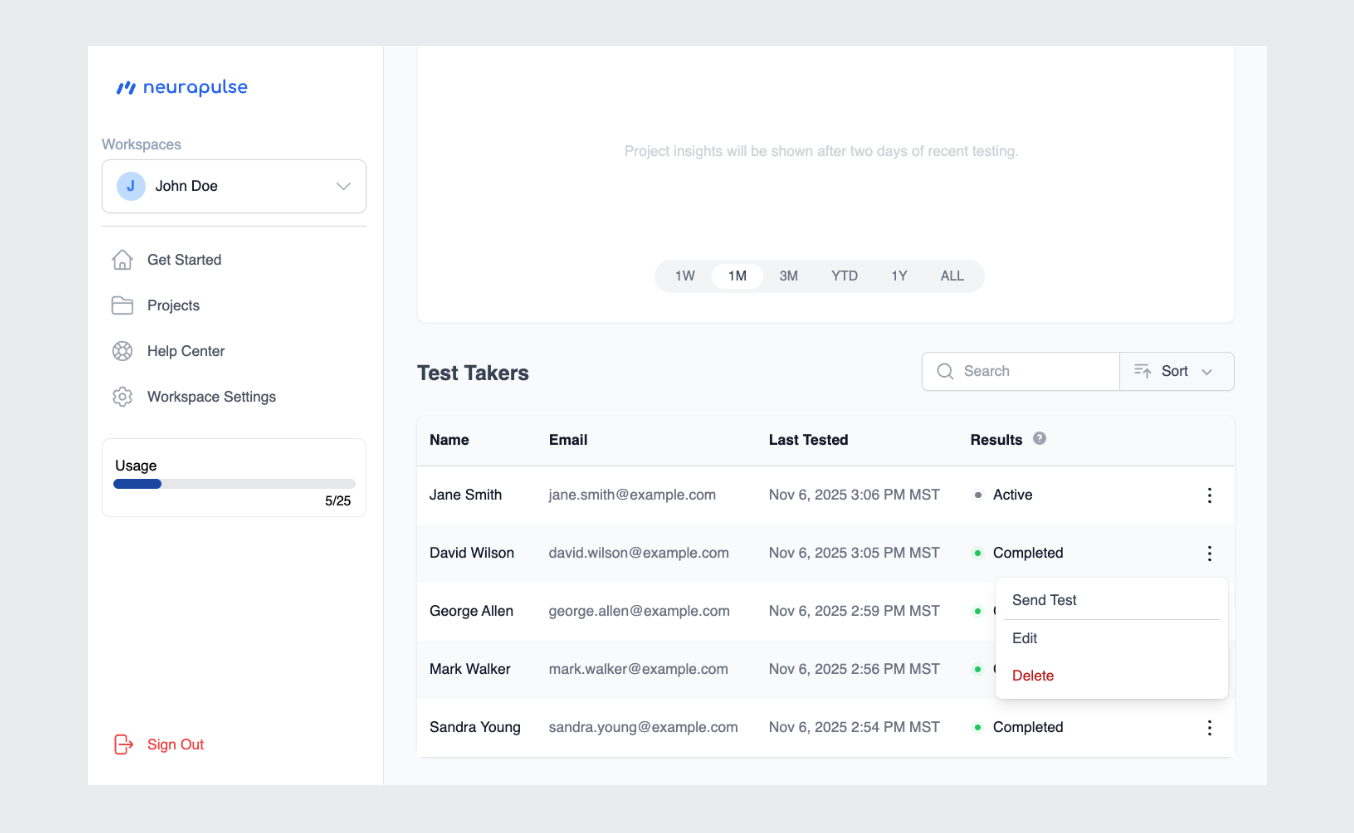Choose the ALL time range

point(952,276)
